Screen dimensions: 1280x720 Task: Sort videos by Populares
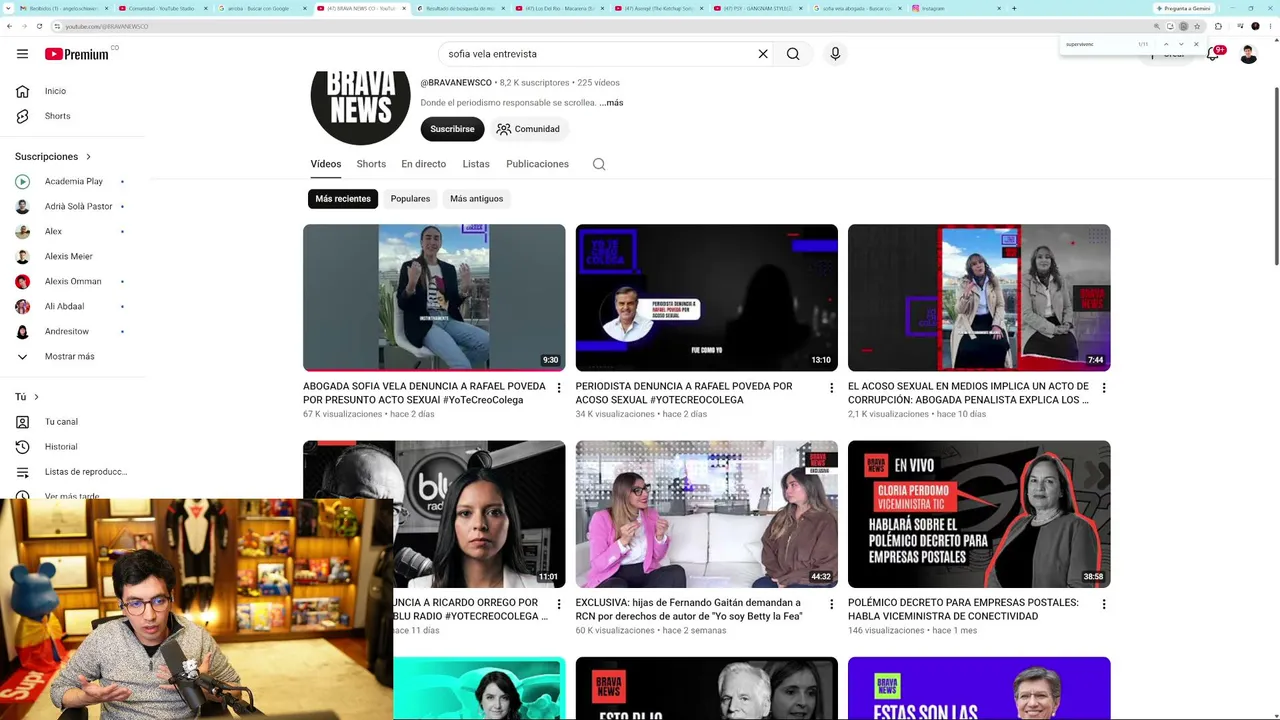(410, 199)
